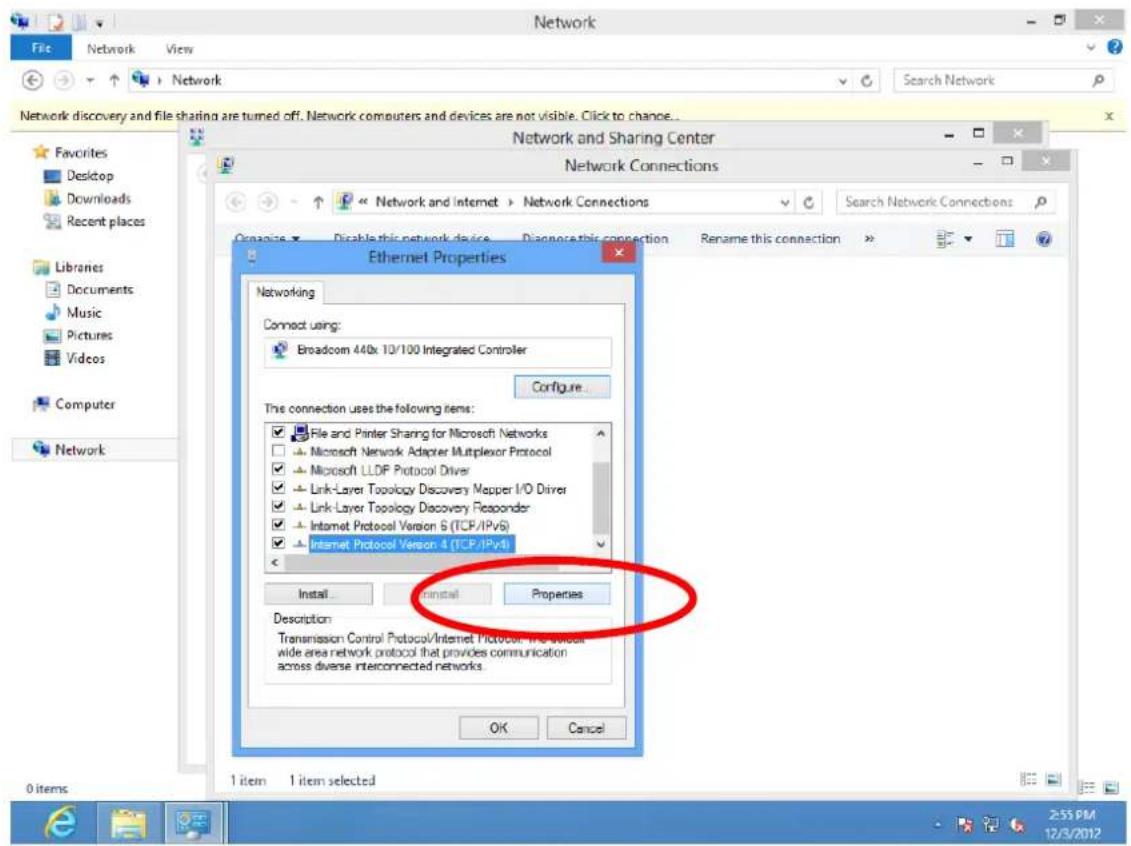Open the change your view dropdown arrow

pyautogui.click(x=969, y=239)
